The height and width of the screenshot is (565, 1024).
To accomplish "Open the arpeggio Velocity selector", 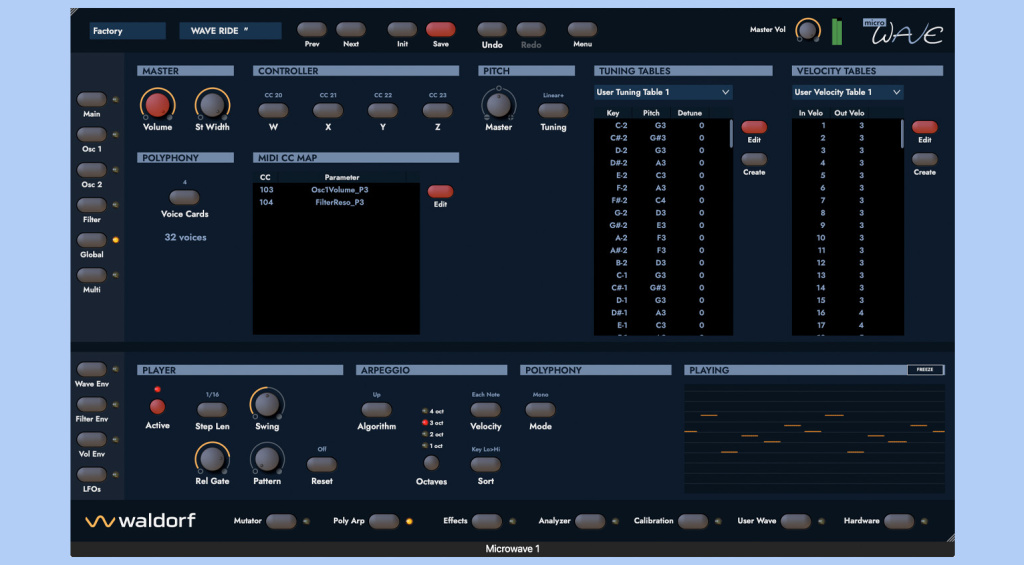I will pos(485,410).
